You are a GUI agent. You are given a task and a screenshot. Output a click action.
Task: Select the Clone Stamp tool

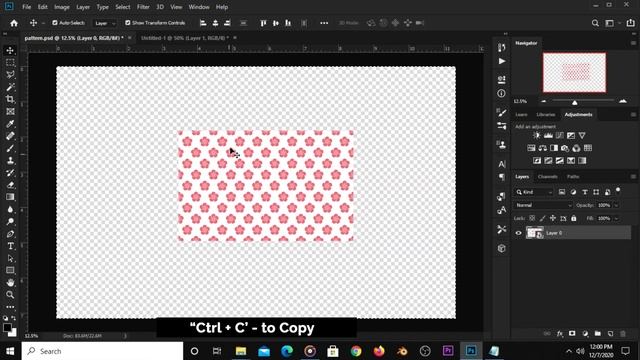pyautogui.click(x=10, y=160)
